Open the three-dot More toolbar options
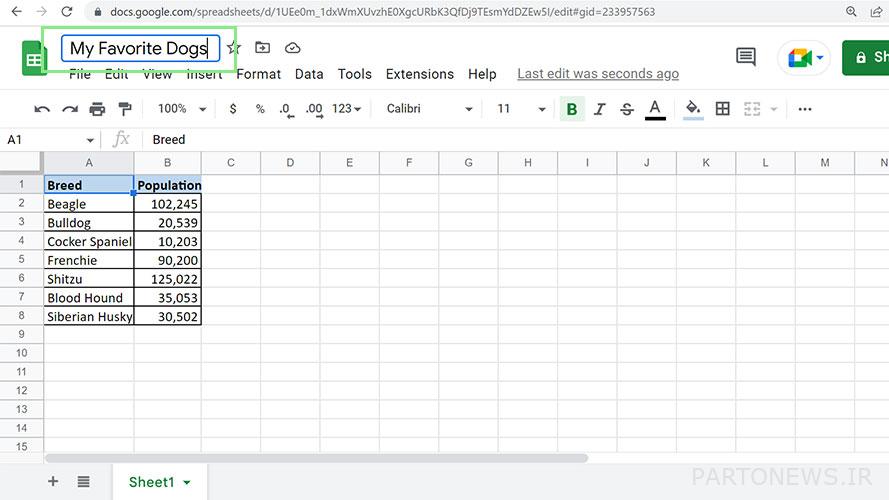 (805, 109)
